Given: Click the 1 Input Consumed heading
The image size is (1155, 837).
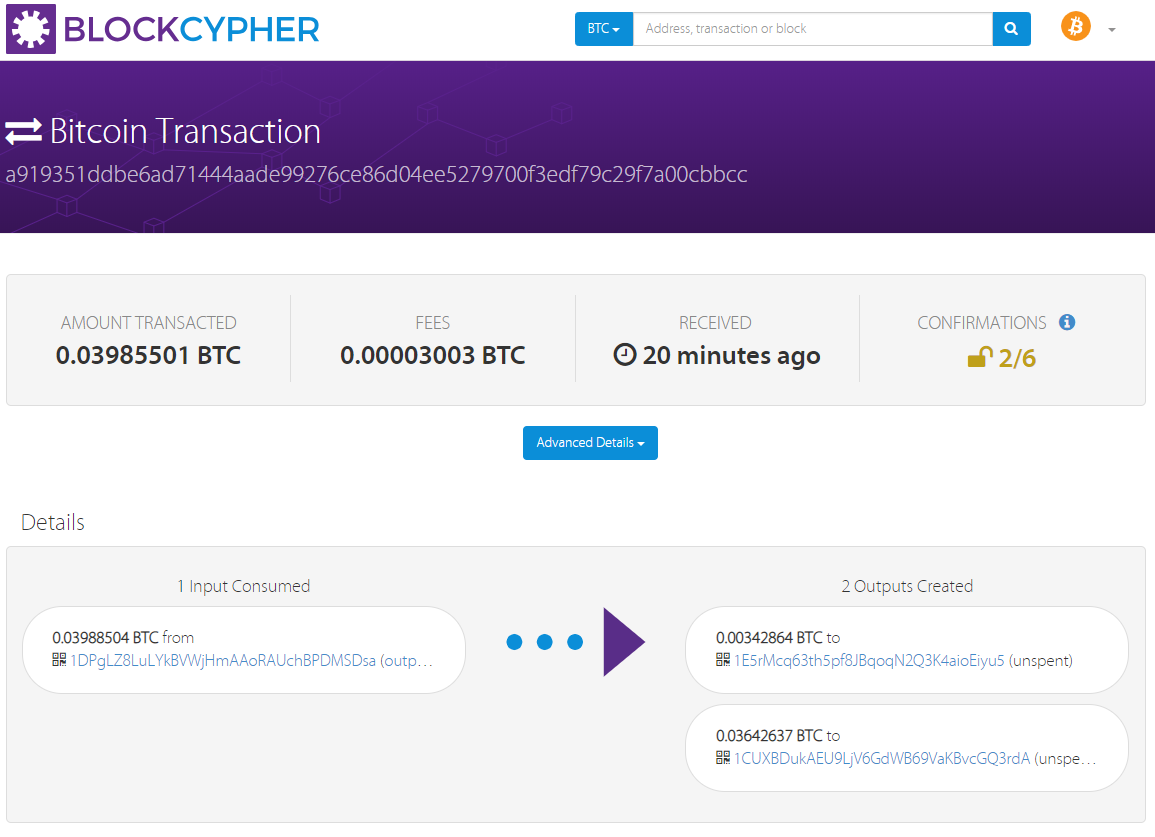Looking at the screenshot, I should click(244, 586).
